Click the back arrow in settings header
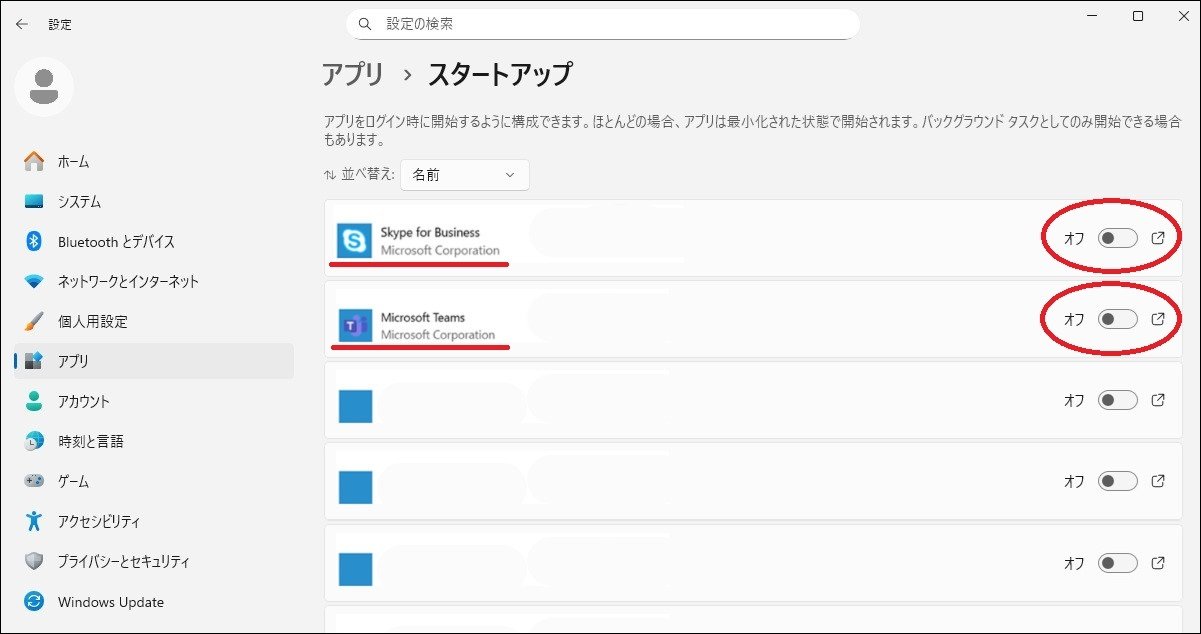This screenshot has width=1201, height=634. tap(22, 24)
